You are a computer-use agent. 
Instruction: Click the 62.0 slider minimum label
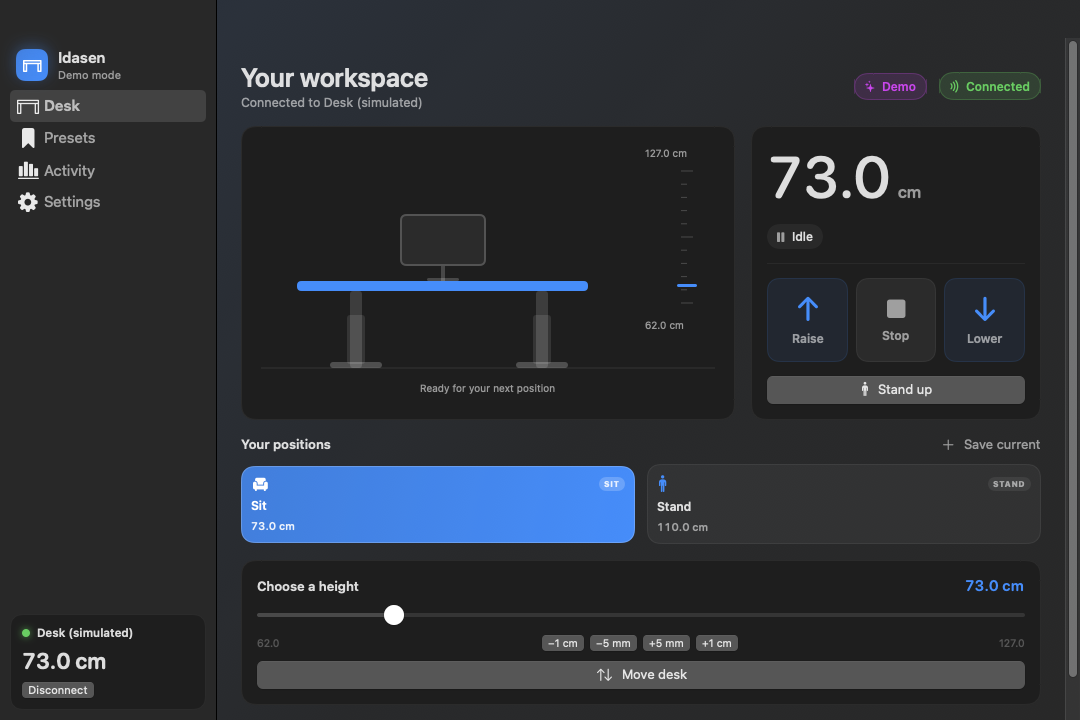tap(268, 644)
